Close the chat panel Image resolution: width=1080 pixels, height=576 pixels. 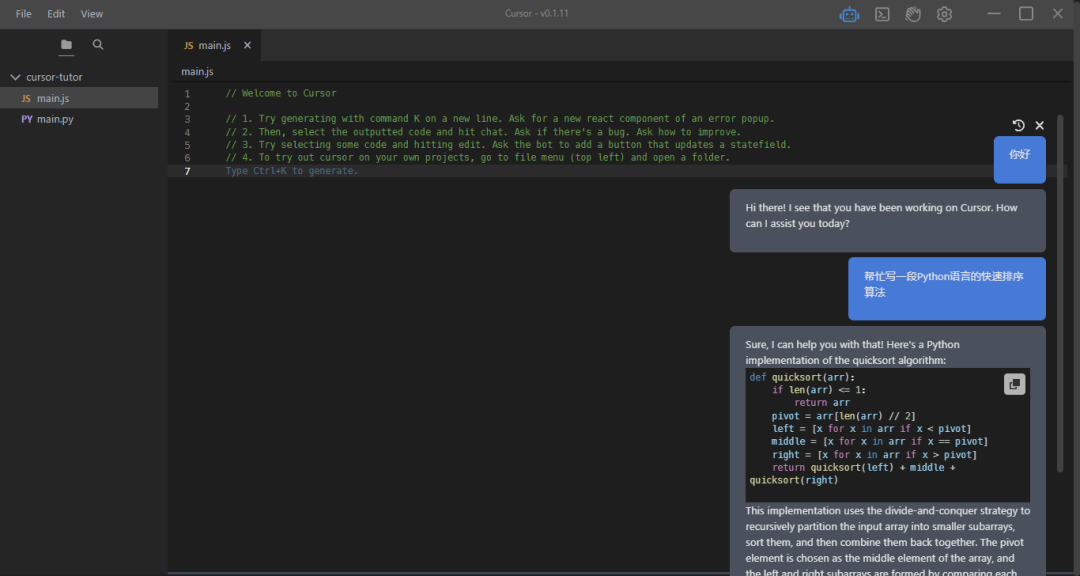coord(1039,125)
